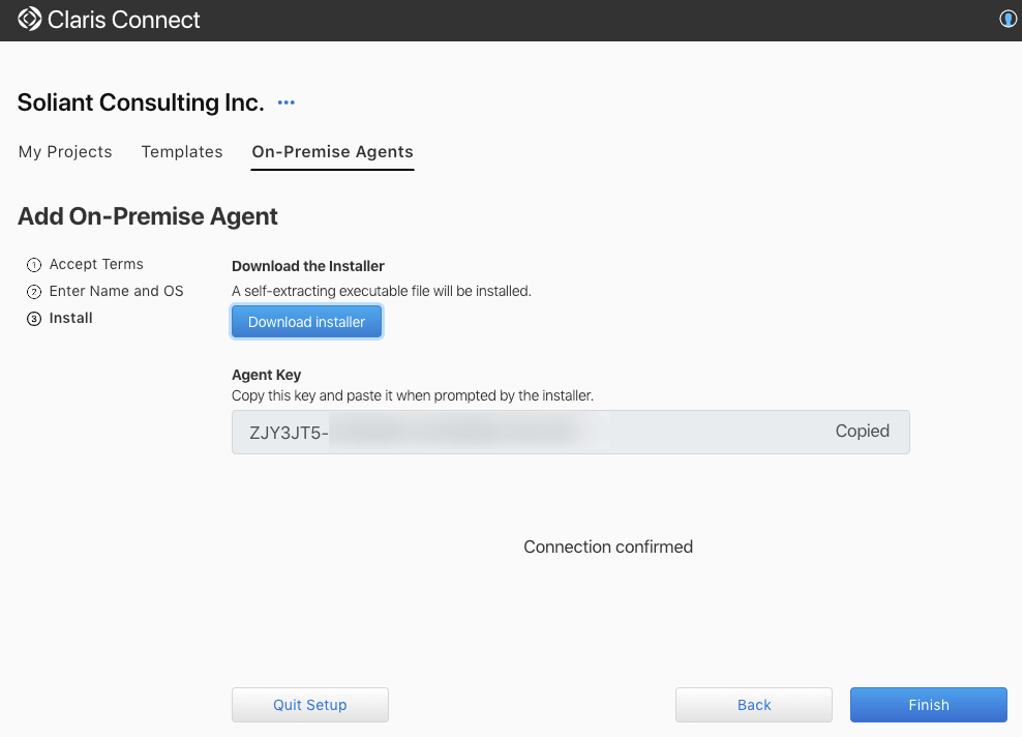Switch to the My Projects tab

(x=65, y=152)
